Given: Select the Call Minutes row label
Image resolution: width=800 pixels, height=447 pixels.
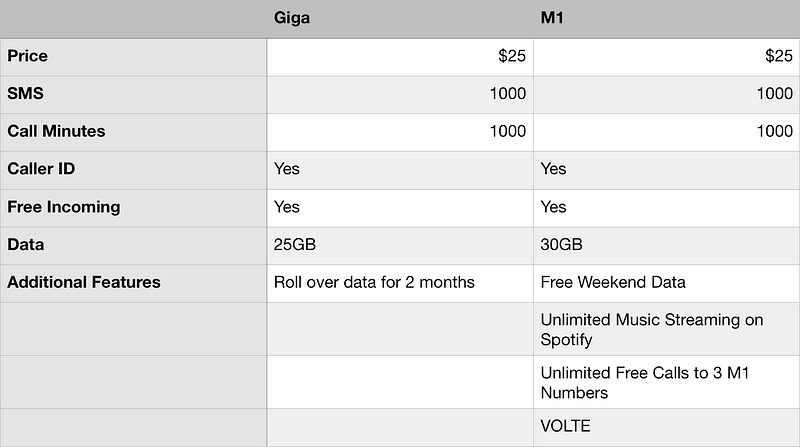Looking at the screenshot, I should tap(133, 131).
